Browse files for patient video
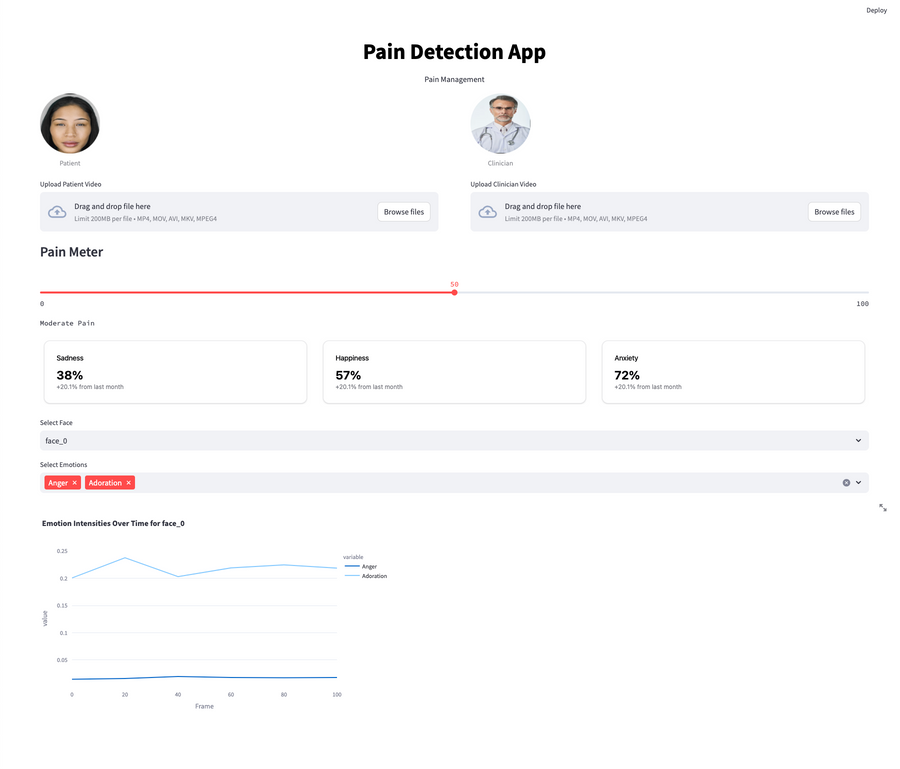 pyautogui.click(x=404, y=212)
